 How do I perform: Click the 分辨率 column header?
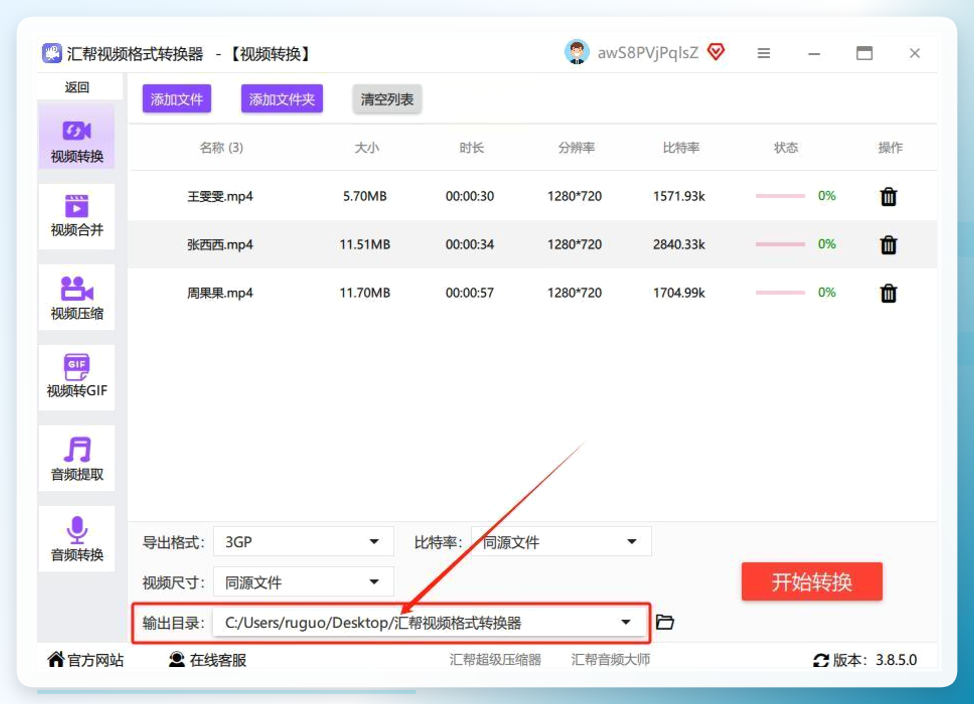pyautogui.click(x=576, y=147)
